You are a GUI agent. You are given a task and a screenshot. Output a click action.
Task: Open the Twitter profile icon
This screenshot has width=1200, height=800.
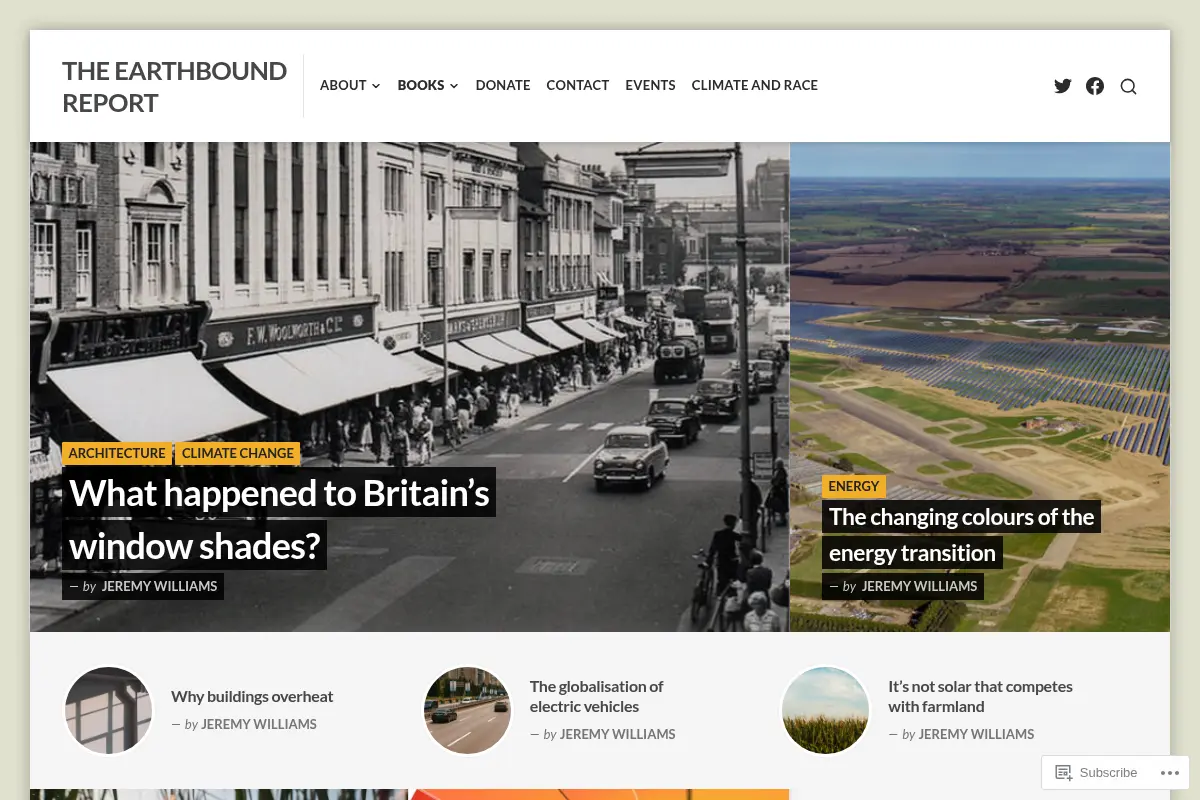coord(1063,86)
